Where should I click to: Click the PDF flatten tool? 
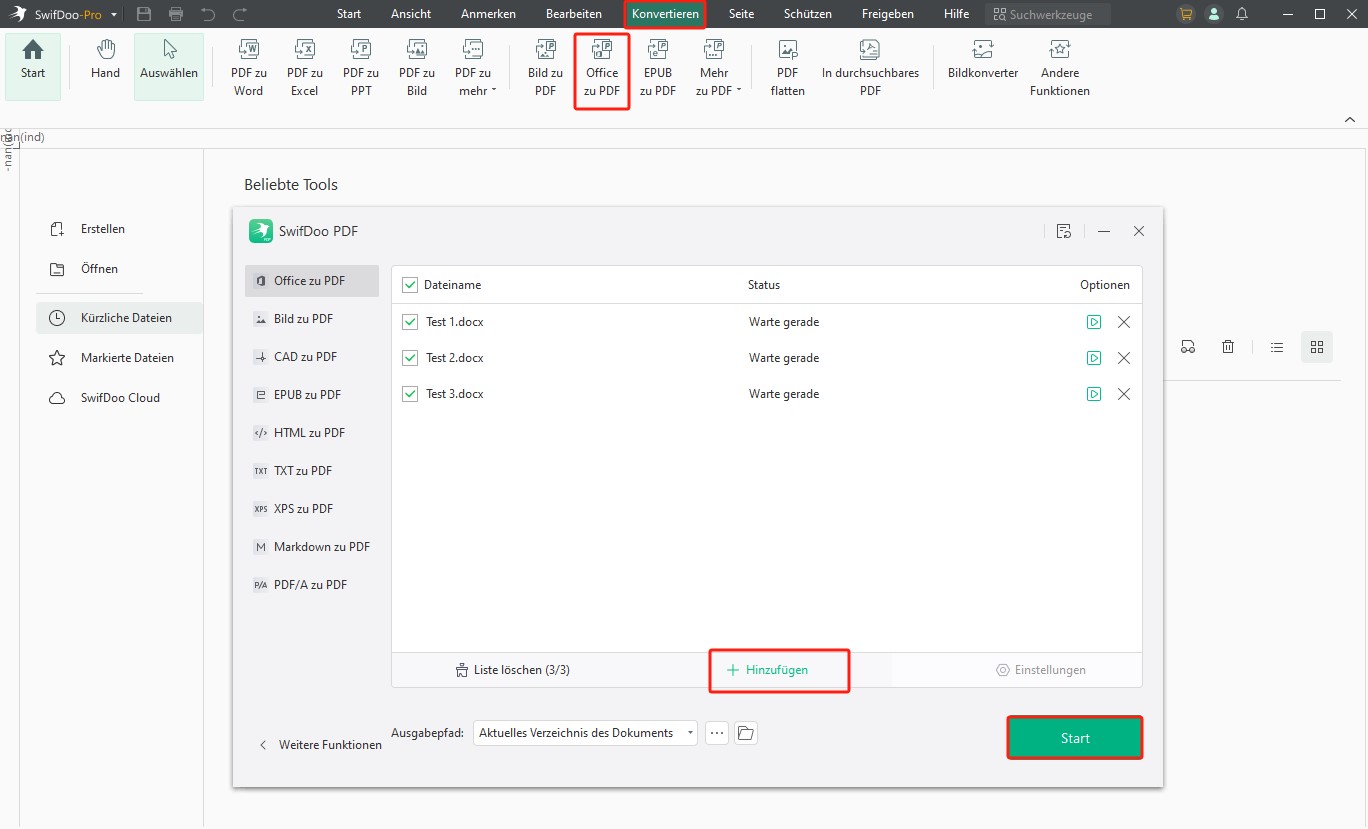tap(788, 68)
